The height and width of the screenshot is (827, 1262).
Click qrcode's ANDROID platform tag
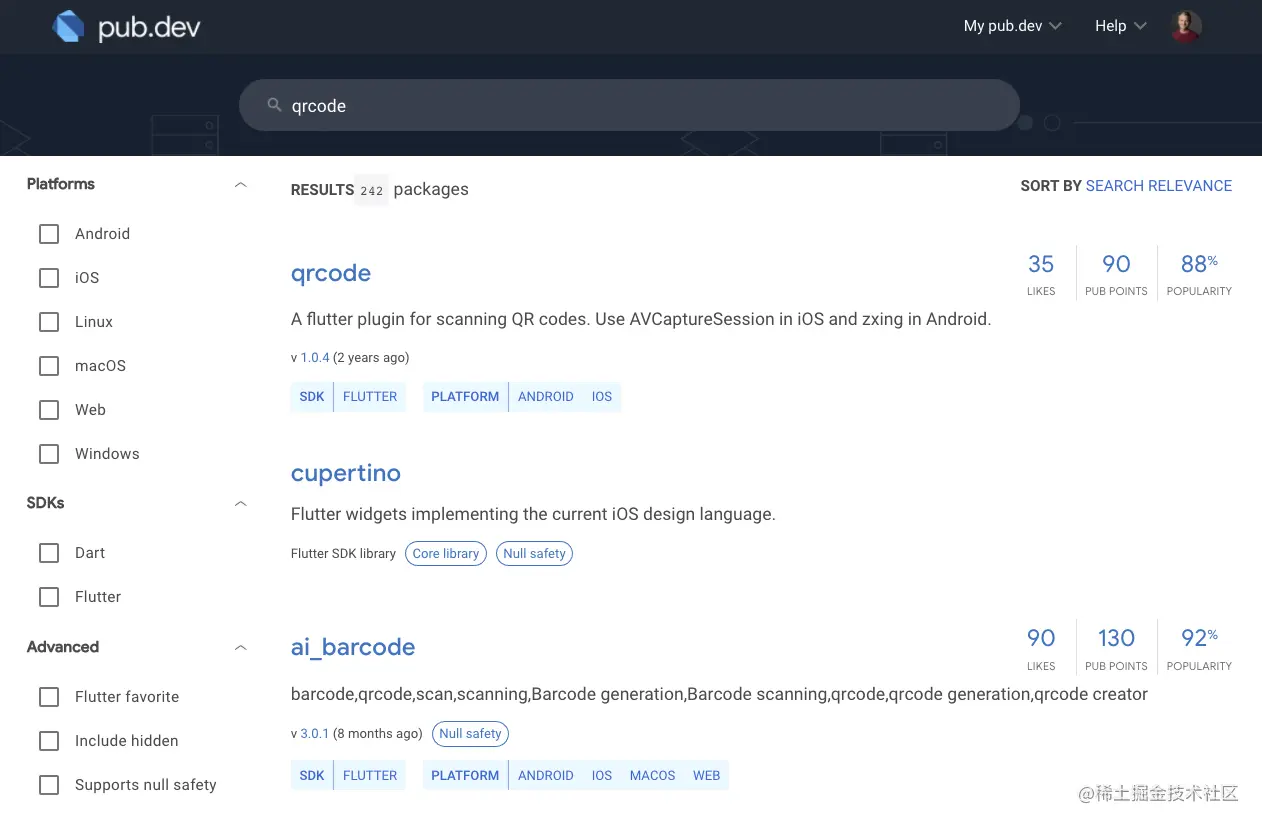coord(546,396)
